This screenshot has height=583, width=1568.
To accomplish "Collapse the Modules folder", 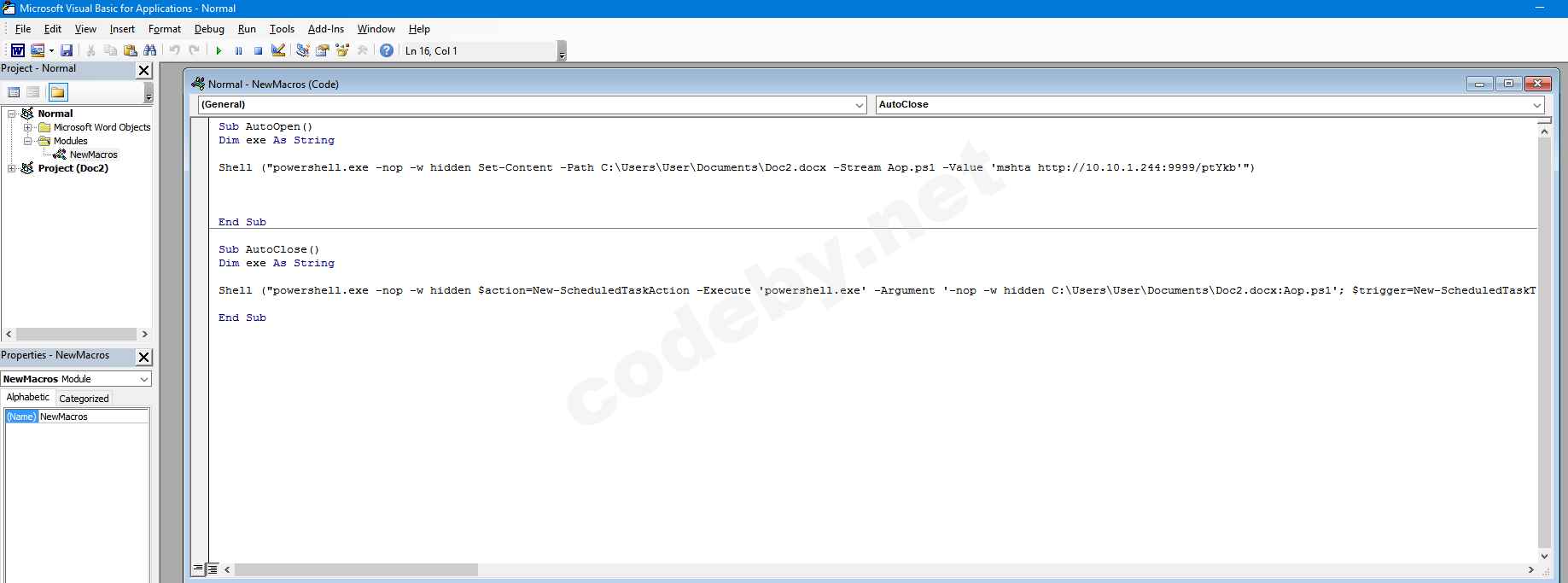I will (27, 141).
